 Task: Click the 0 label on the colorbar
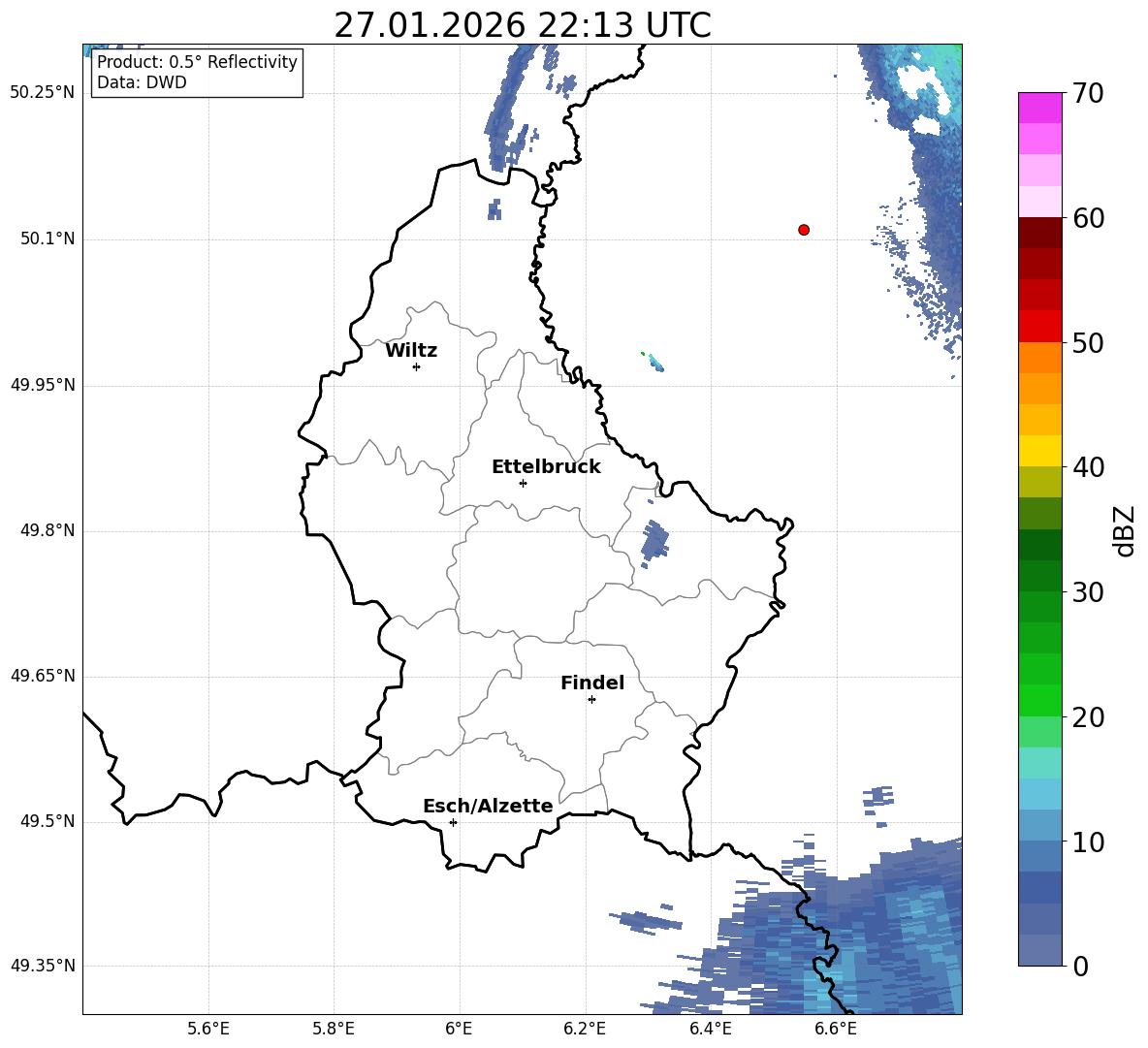click(x=1080, y=966)
